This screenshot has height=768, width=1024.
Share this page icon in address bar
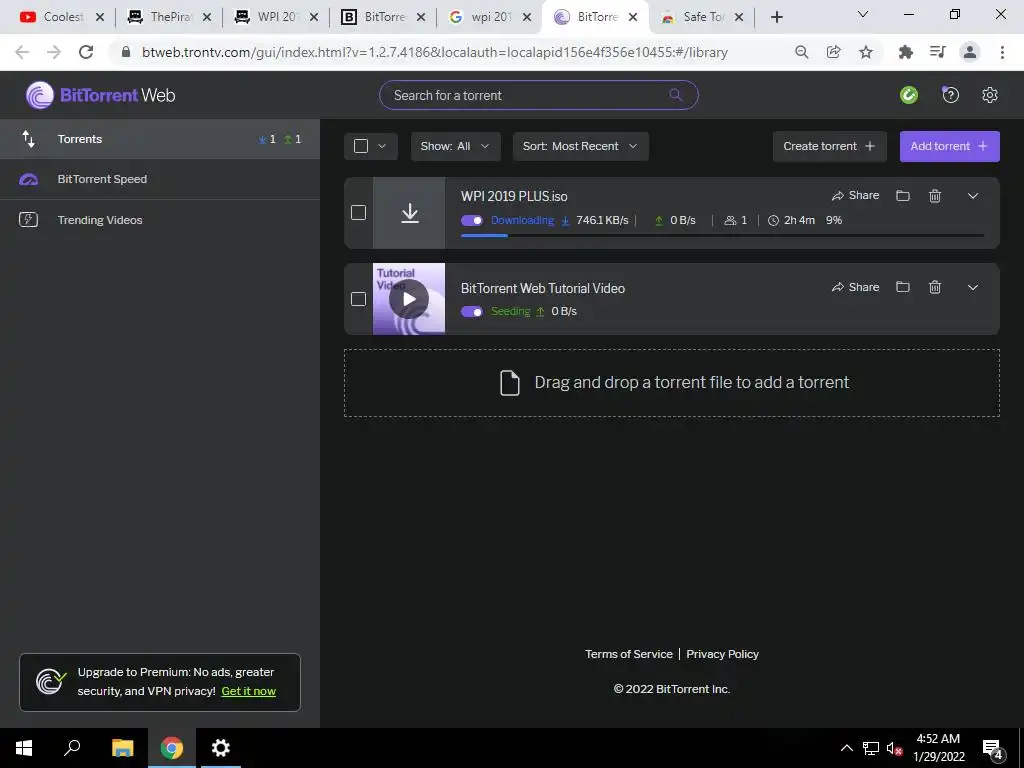833,52
